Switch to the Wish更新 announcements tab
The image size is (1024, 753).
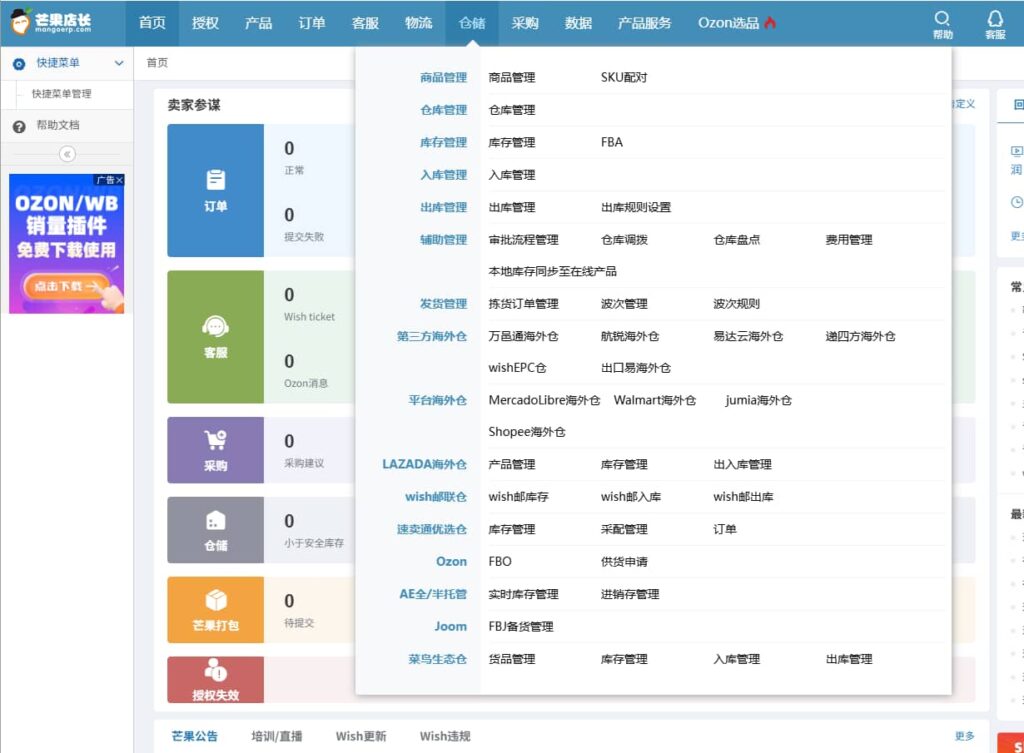coord(359,736)
